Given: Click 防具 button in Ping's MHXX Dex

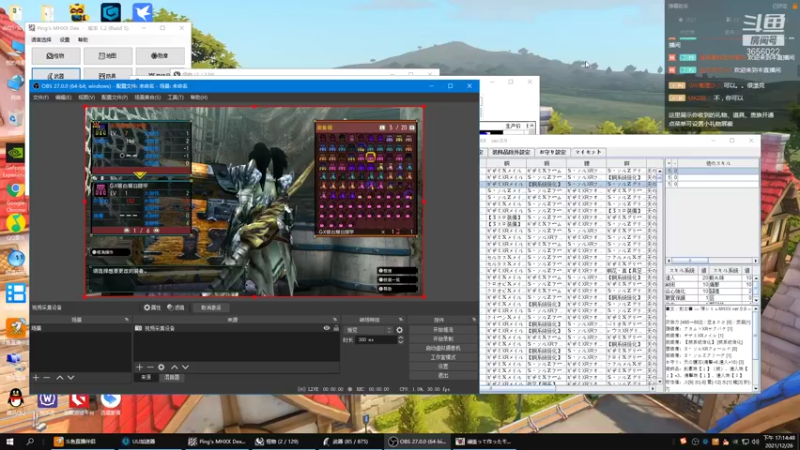Looking at the screenshot, I should tap(108, 75).
